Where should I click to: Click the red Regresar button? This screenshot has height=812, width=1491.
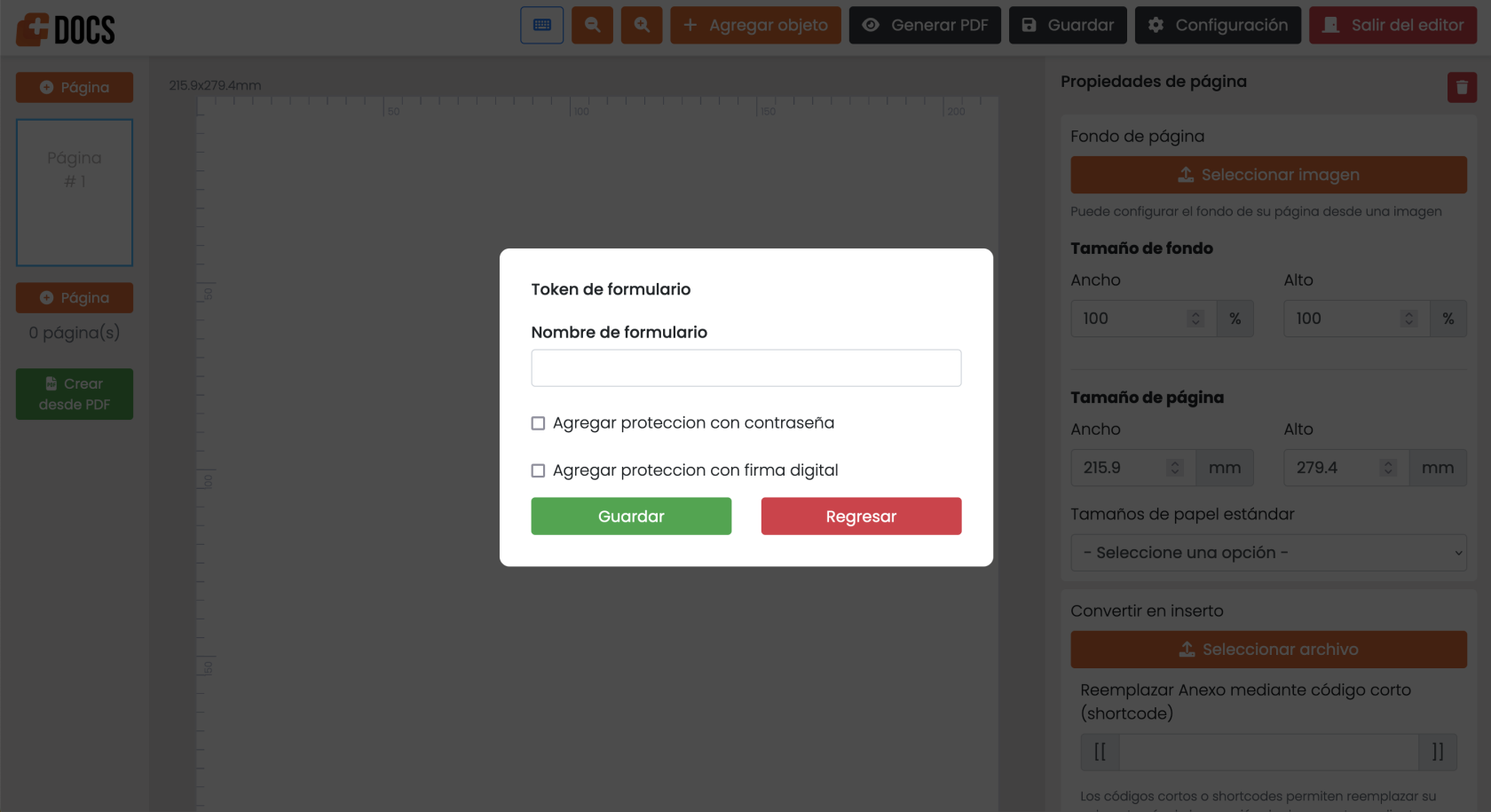[x=861, y=516]
